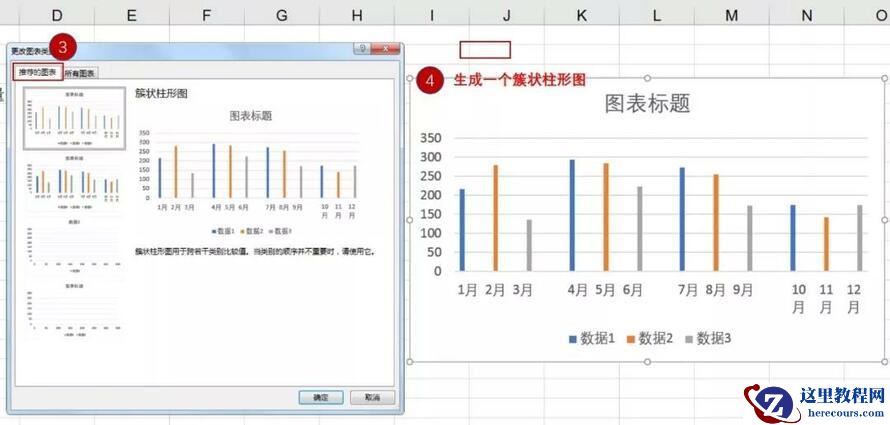Close the change chart type dialog
The height and width of the screenshot is (425, 890).
pyautogui.click(x=385, y=49)
